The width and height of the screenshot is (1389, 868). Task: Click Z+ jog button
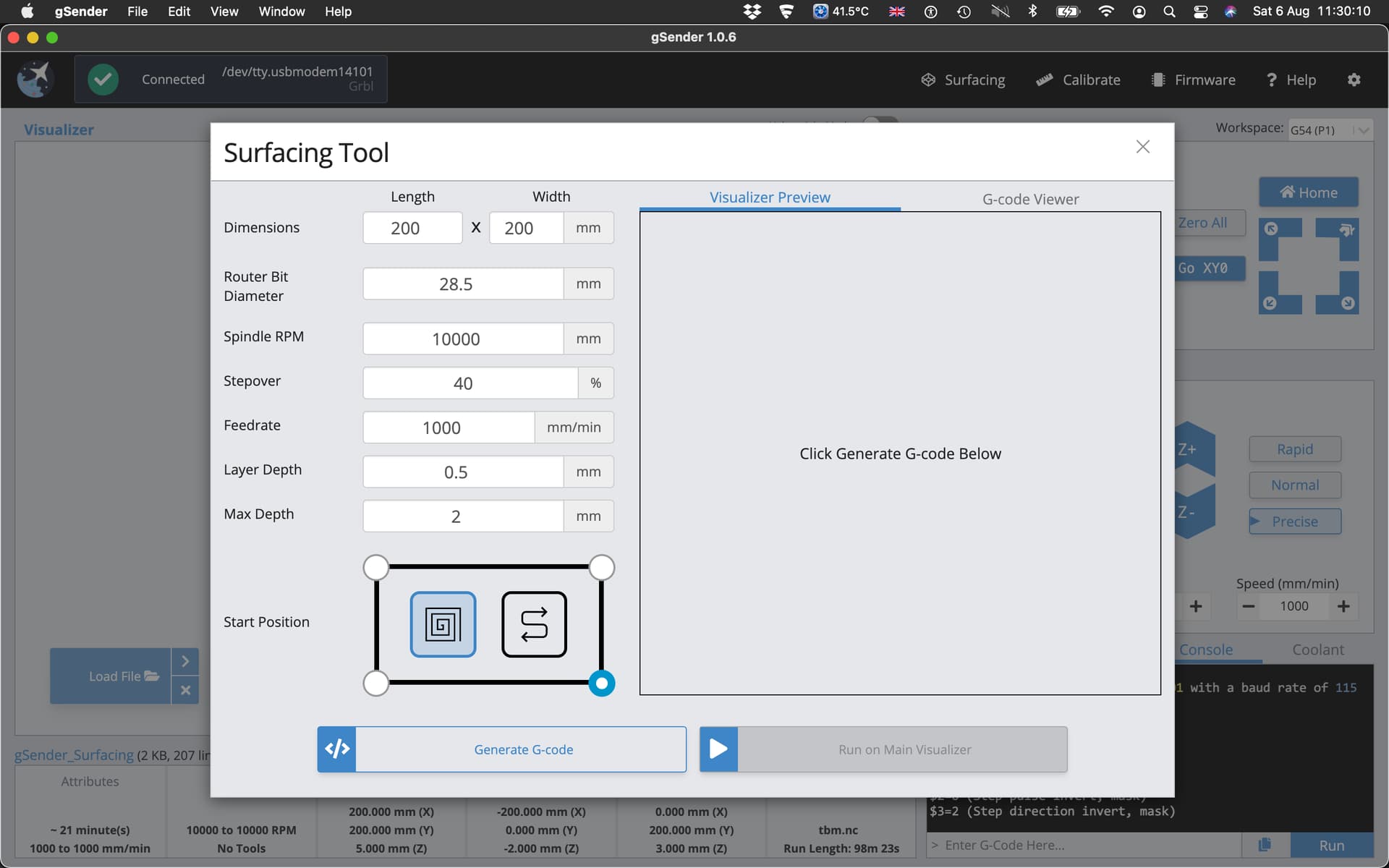[1194, 449]
